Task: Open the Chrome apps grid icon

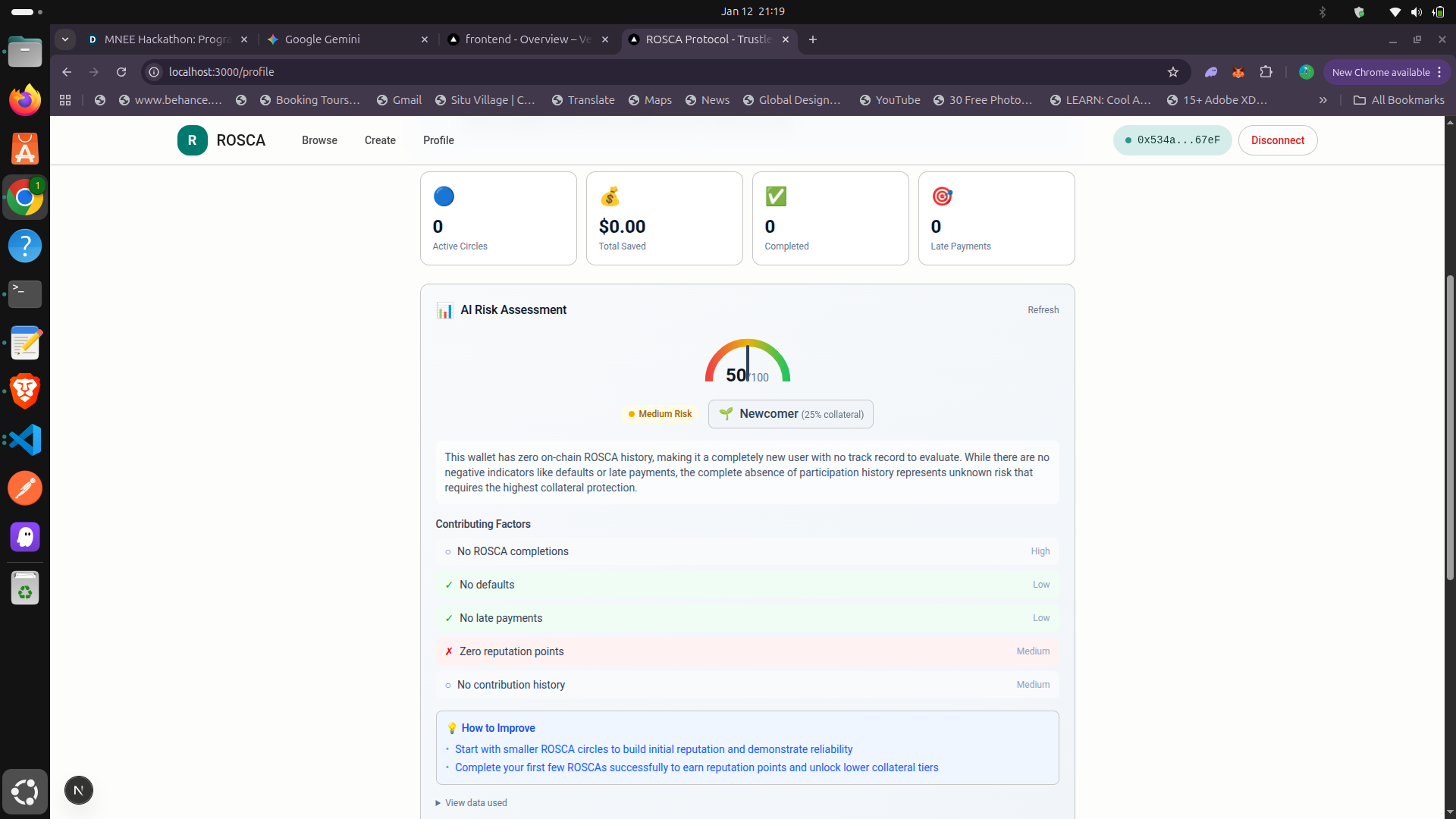Action: 65,100
